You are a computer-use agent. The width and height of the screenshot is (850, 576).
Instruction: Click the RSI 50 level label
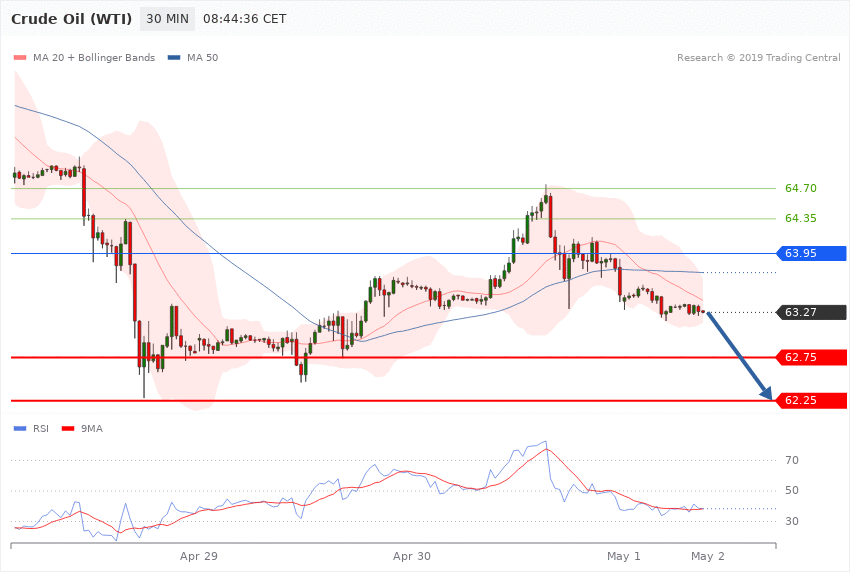792,490
